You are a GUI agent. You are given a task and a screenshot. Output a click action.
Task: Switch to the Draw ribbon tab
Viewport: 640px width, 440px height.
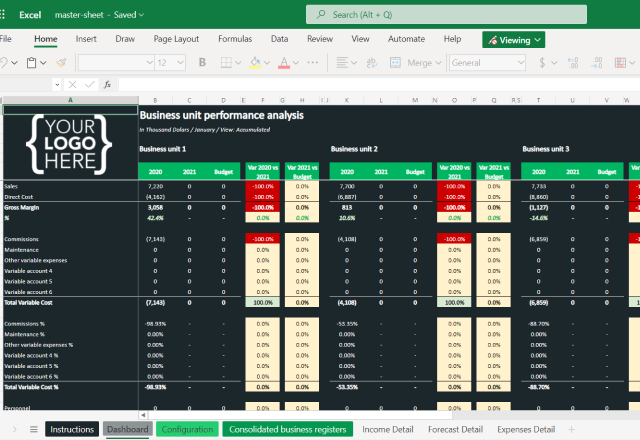(125, 39)
